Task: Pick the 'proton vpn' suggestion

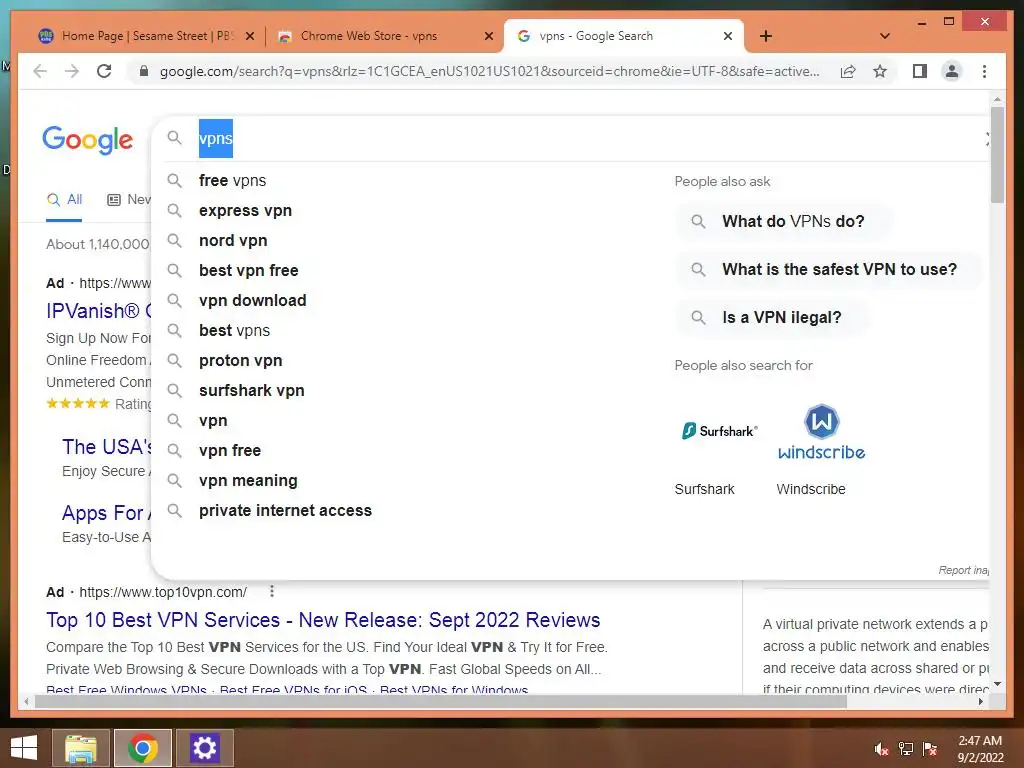Action: coord(241,360)
